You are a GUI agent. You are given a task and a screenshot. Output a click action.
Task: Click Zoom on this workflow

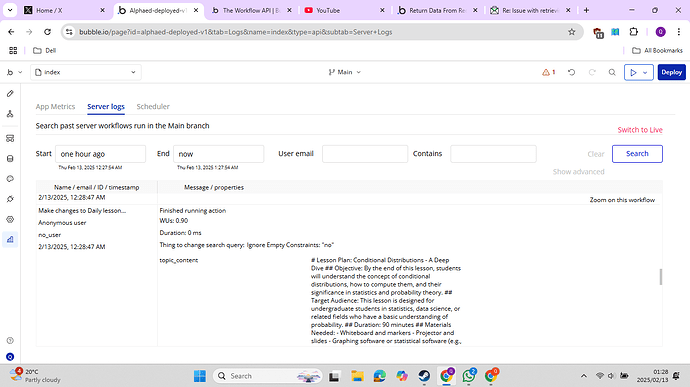[622, 200]
